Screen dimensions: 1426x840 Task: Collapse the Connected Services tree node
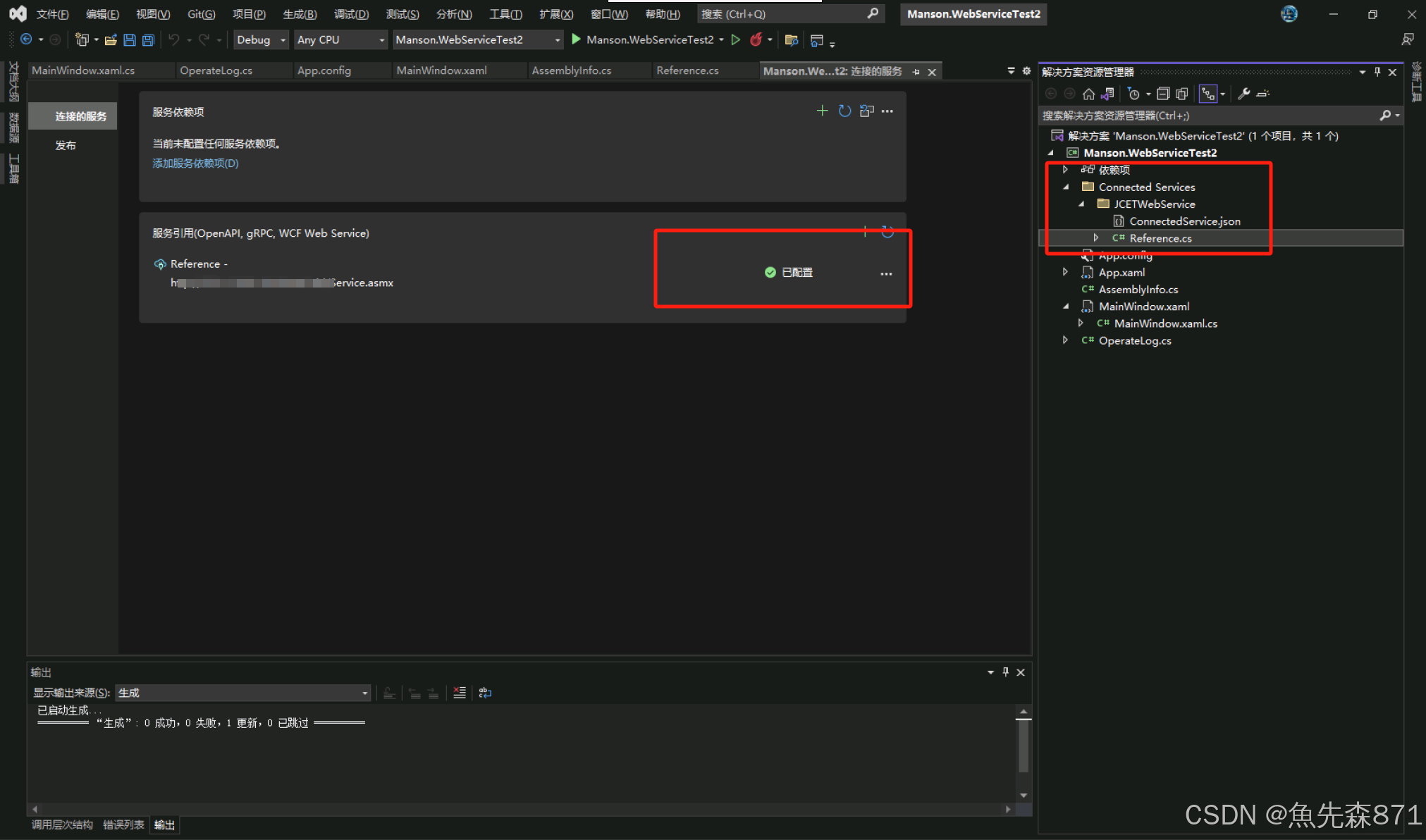point(1066,187)
